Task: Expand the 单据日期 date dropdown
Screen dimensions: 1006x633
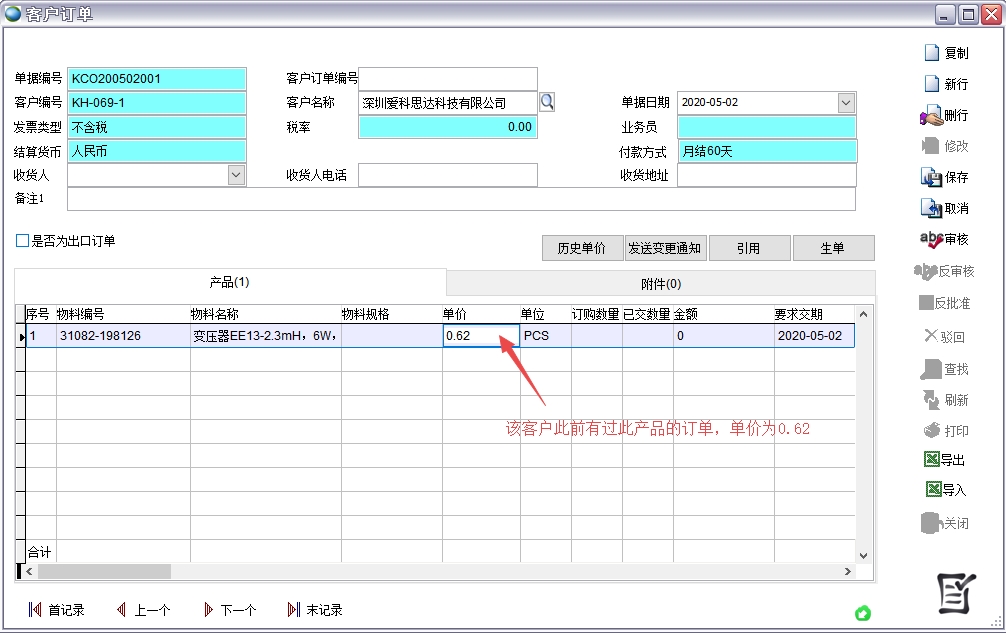Action: 846,102
